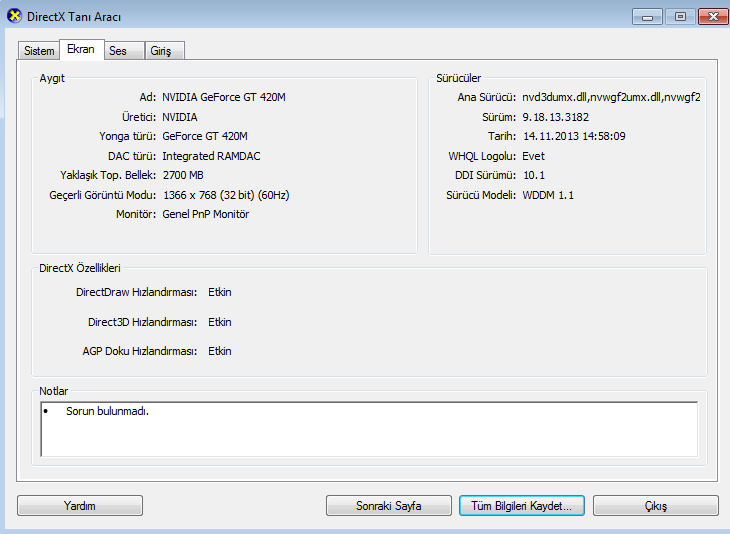Viewport: 730px width, 534px height.
Task: Click the display mode 1366 x 768 value
Action: click(x=226, y=195)
